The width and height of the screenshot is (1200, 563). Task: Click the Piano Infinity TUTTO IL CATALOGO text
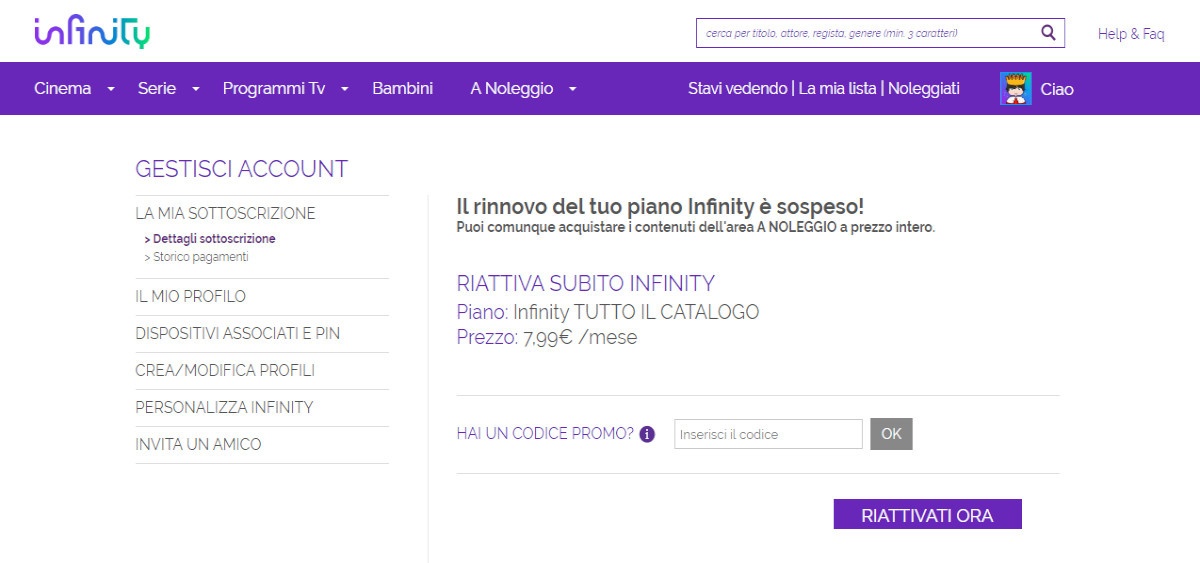point(608,311)
